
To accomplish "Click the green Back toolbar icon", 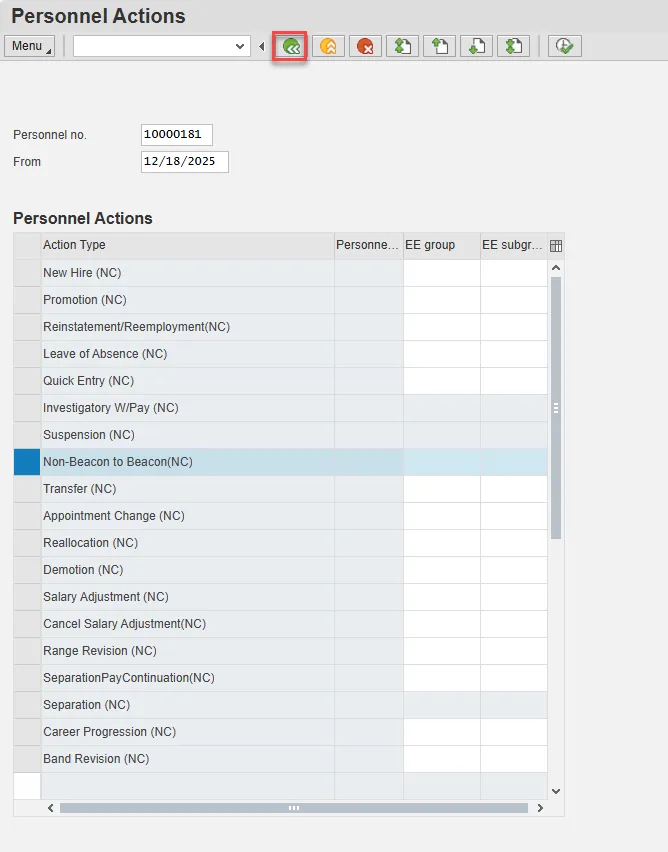I will click(290, 46).
